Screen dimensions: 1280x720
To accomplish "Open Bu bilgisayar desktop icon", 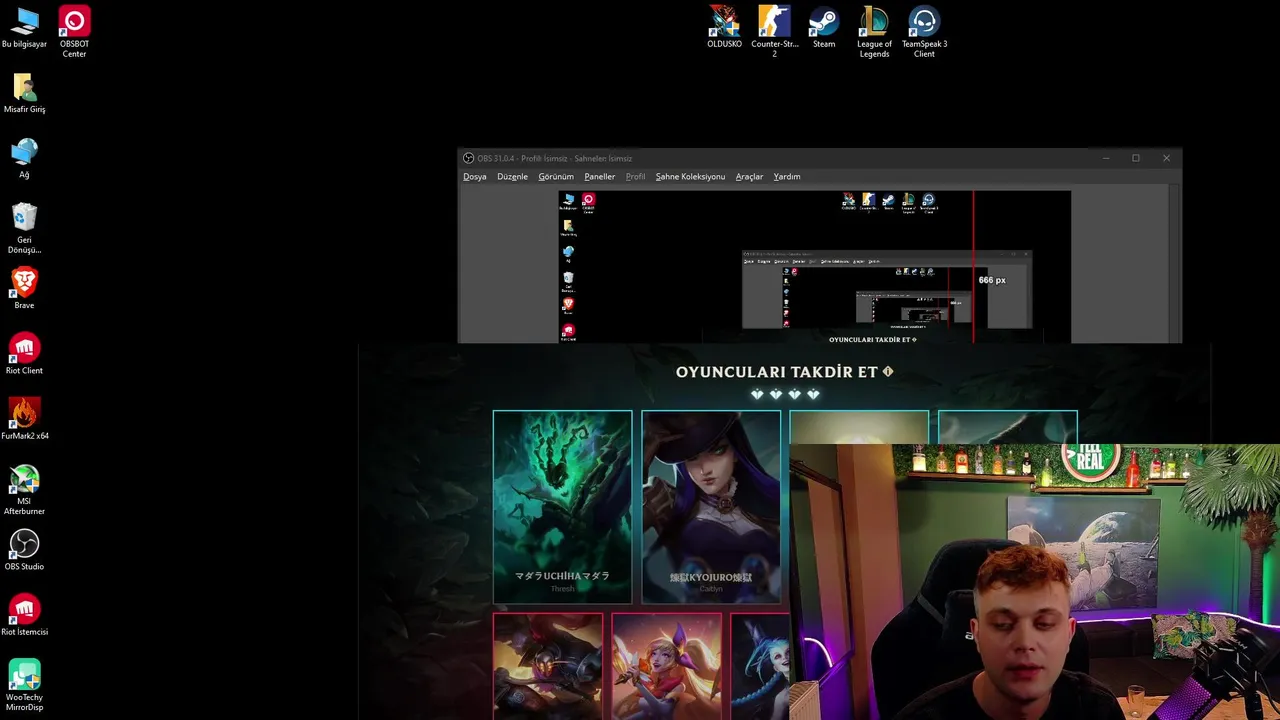I will click(24, 28).
